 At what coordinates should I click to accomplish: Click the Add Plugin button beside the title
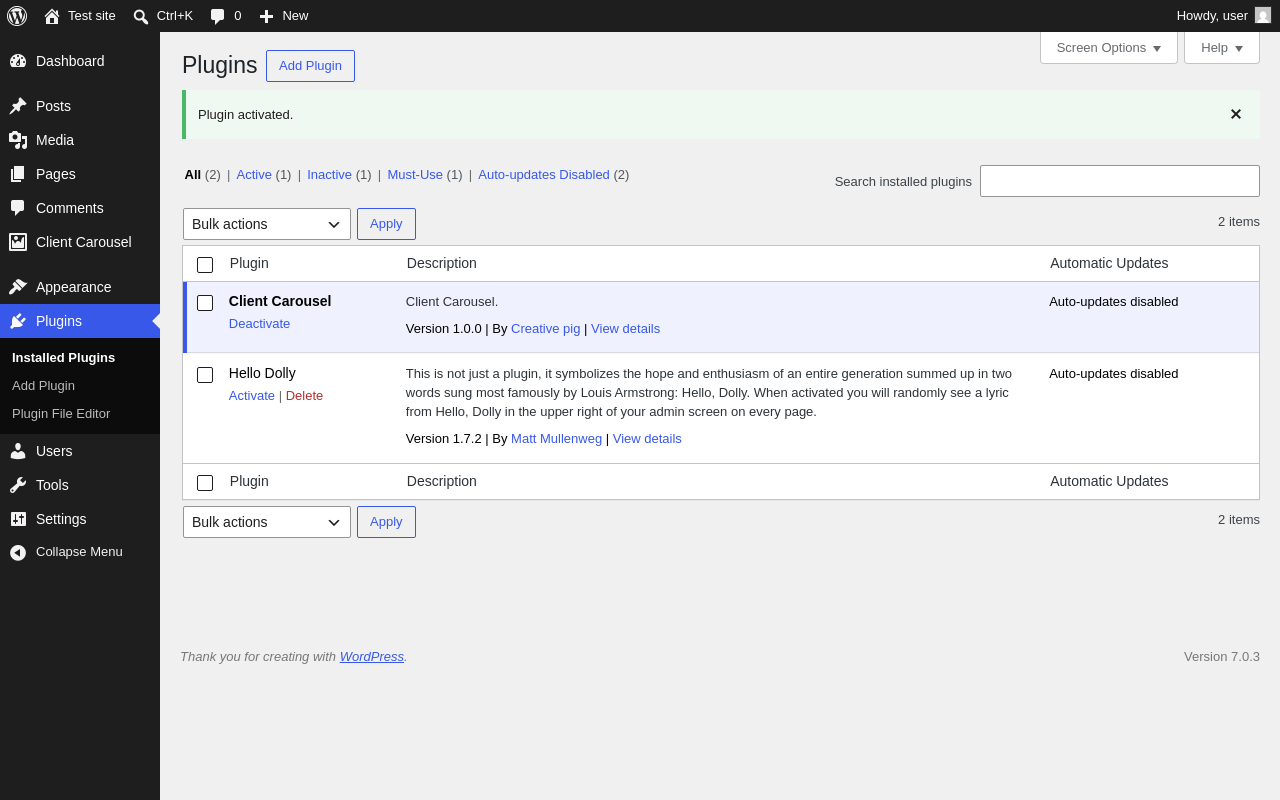coord(310,66)
